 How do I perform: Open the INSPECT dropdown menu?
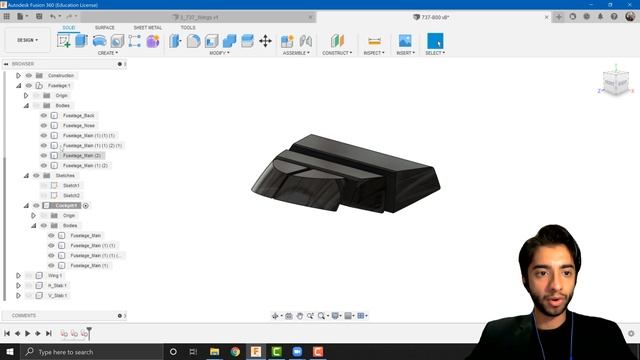click(x=374, y=53)
